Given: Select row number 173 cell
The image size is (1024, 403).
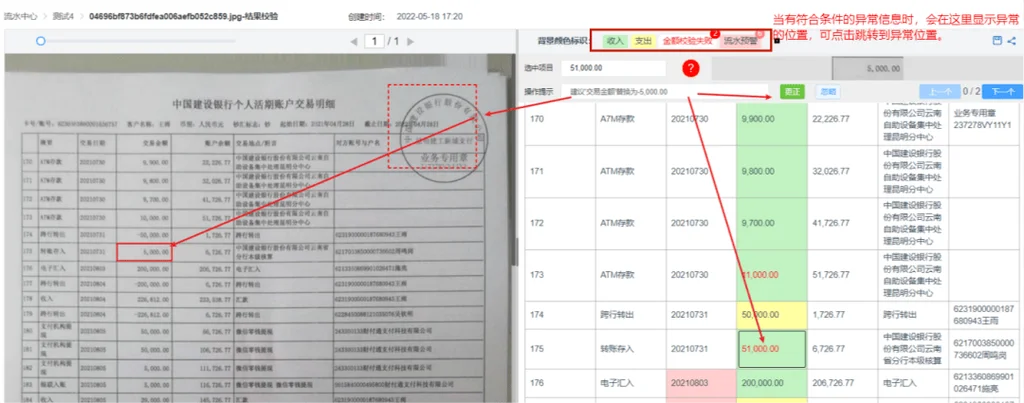Looking at the screenshot, I should [562, 275].
